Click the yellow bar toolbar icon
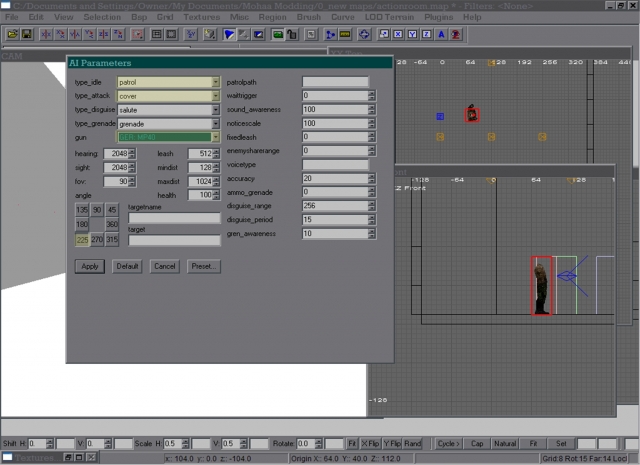 point(345,34)
